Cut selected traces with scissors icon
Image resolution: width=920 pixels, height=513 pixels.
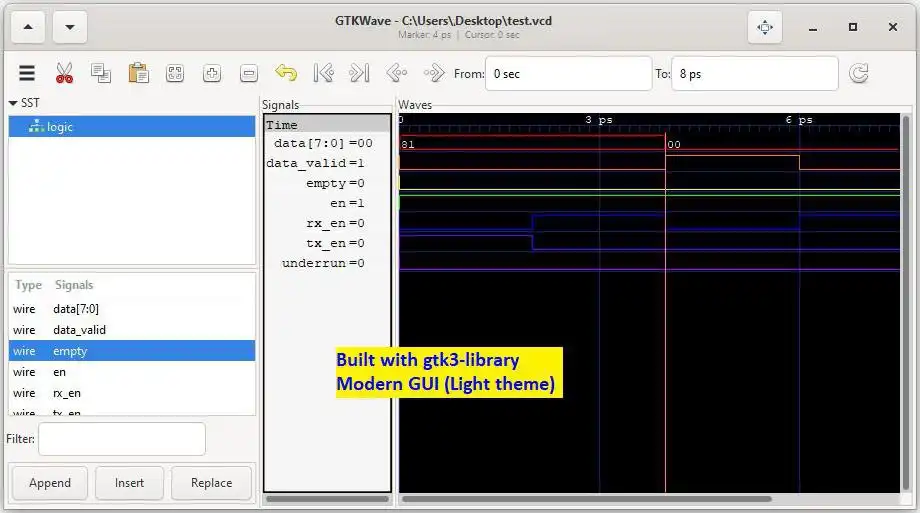65,73
